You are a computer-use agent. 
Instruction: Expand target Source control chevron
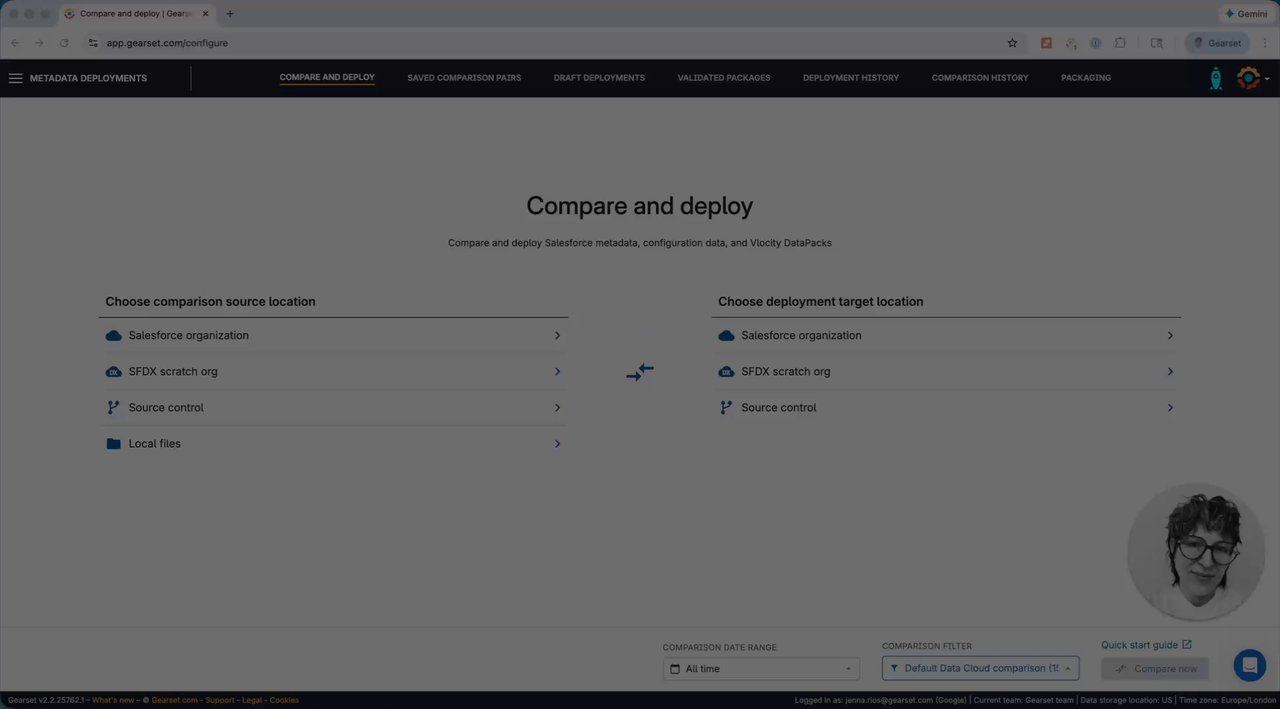1170,408
